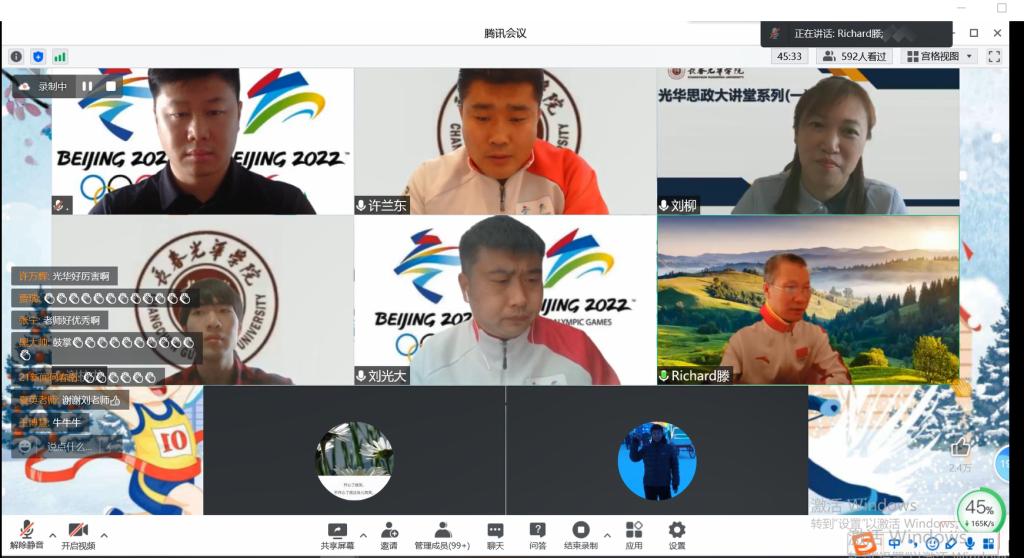The height and width of the screenshot is (558, 1024).
Task: Open emoji picker beside chat input
Action: click(x=25, y=446)
